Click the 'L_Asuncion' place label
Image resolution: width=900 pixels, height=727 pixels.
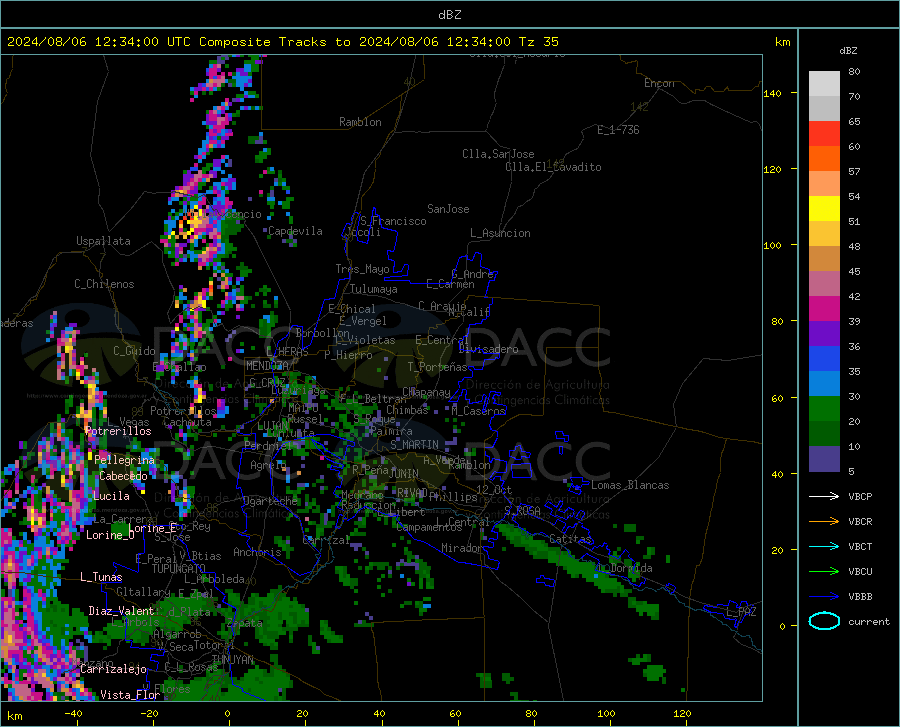pos(500,233)
